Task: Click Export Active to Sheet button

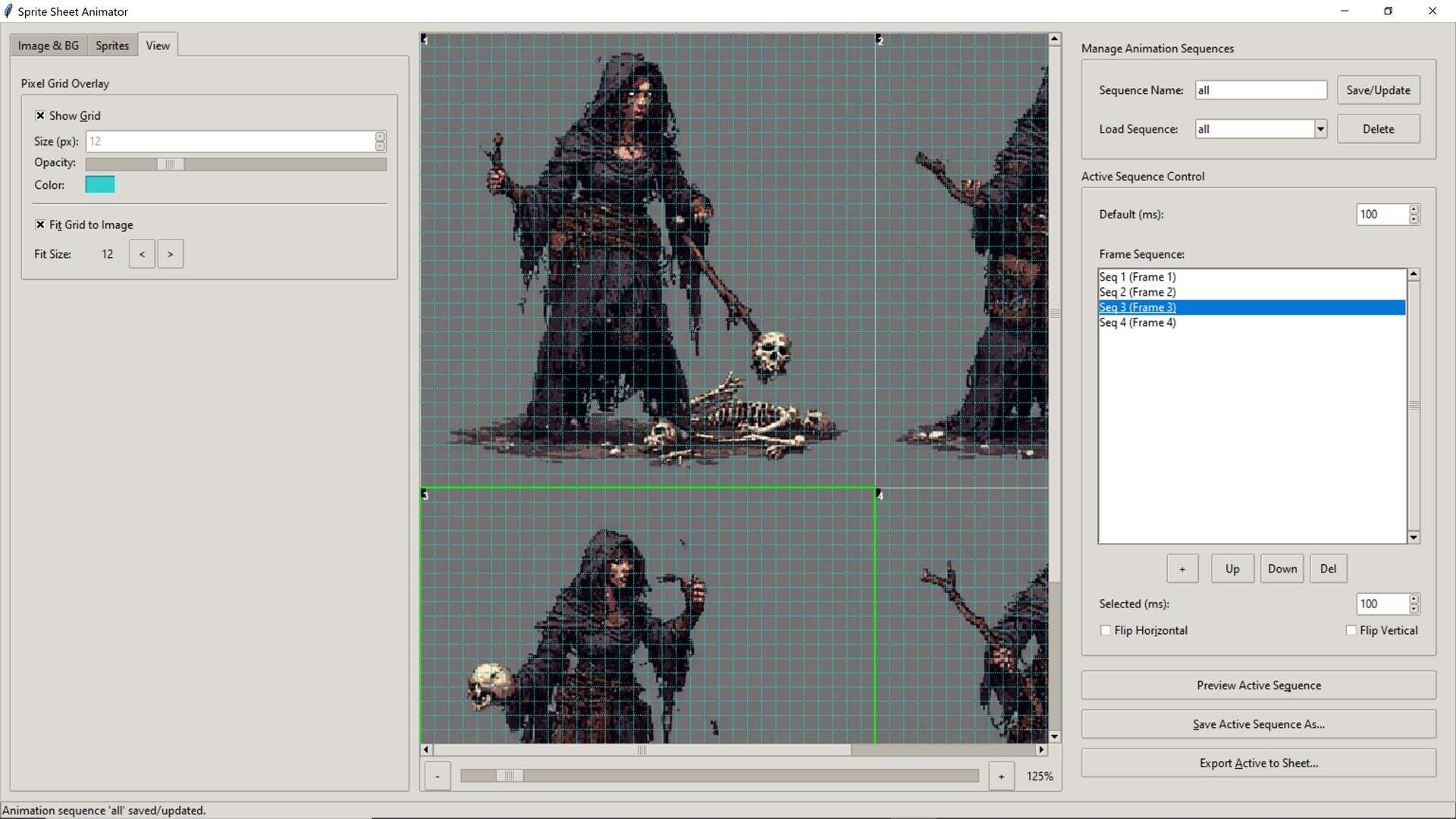Action: [1258, 763]
